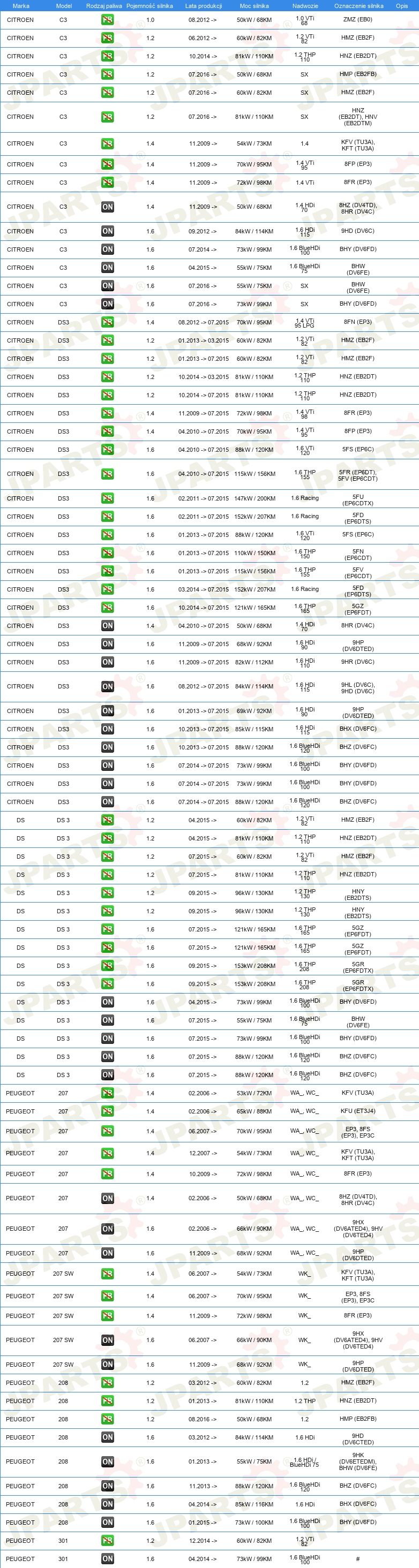
Task: Click petrol icon in Peugeot 301 1.2 row
Action: pos(107,1541)
